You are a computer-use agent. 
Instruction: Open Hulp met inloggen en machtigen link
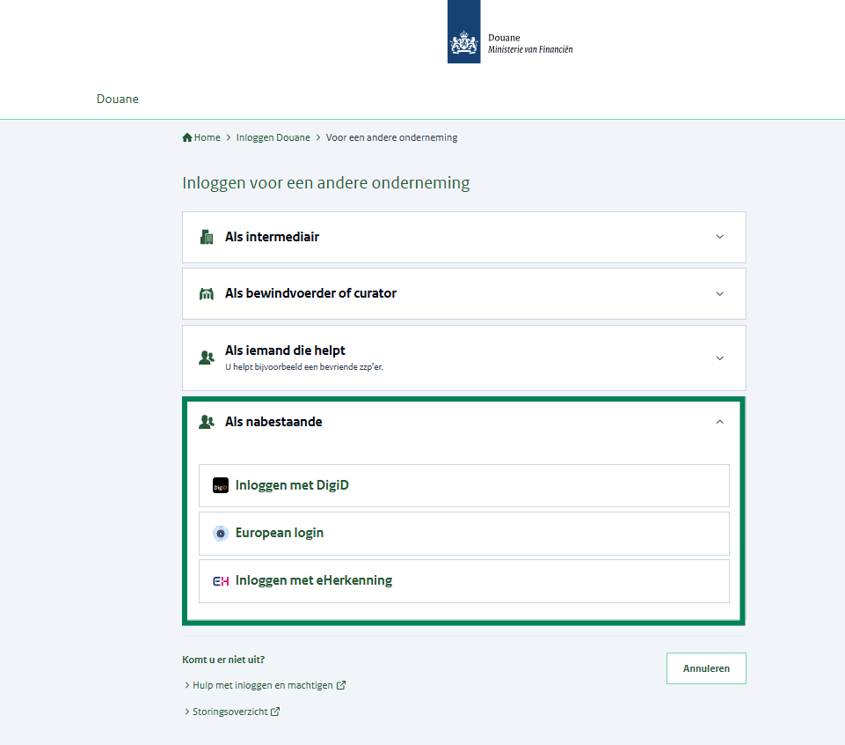[262, 685]
